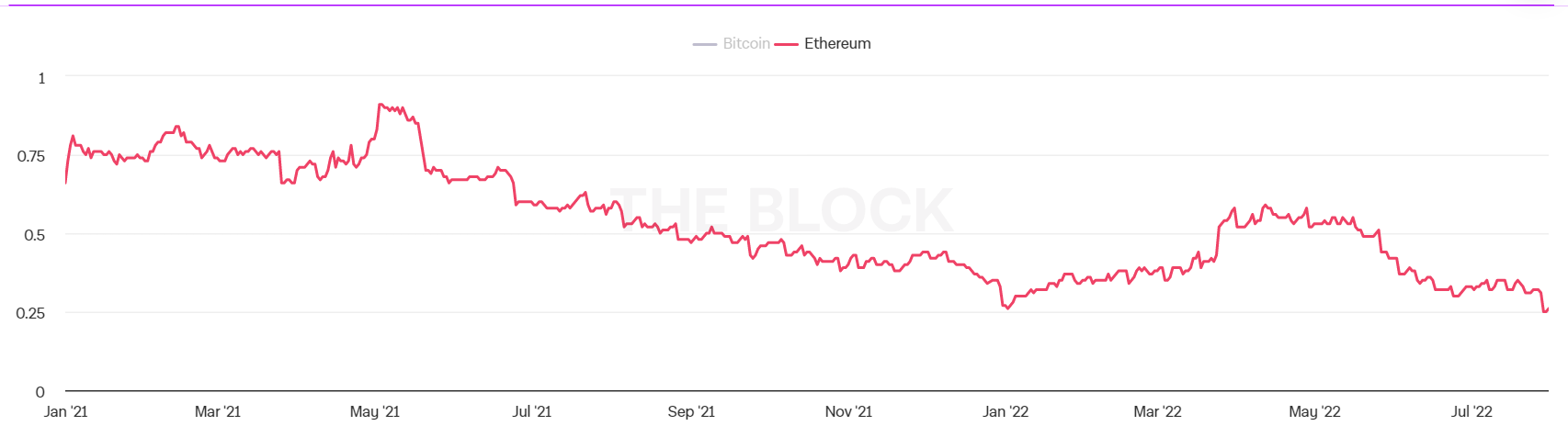Click the Mar '21 x-axis label

point(218,411)
